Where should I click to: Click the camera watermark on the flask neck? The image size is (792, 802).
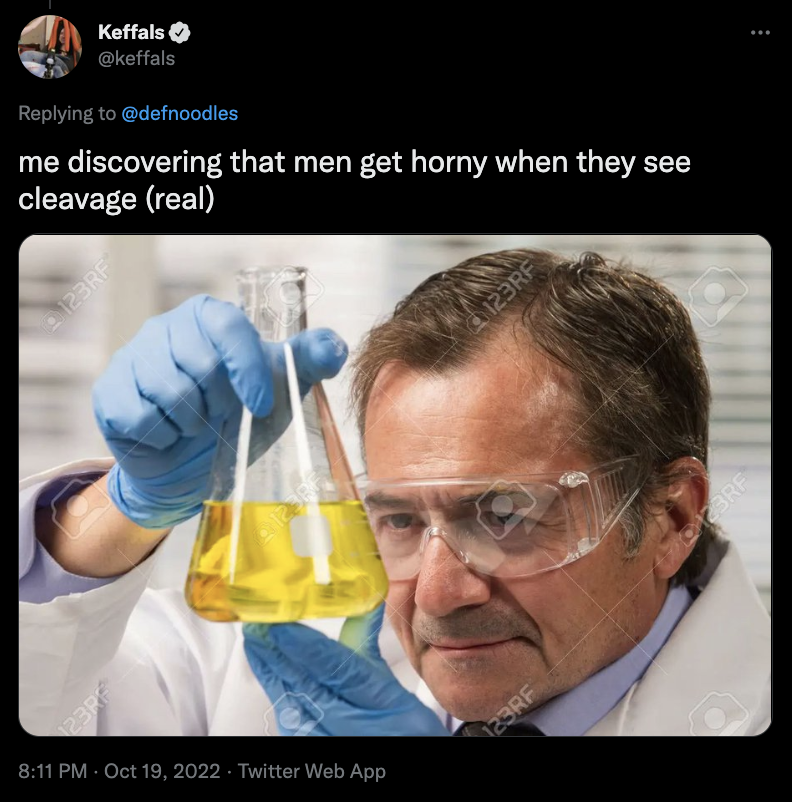click(293, 294)
